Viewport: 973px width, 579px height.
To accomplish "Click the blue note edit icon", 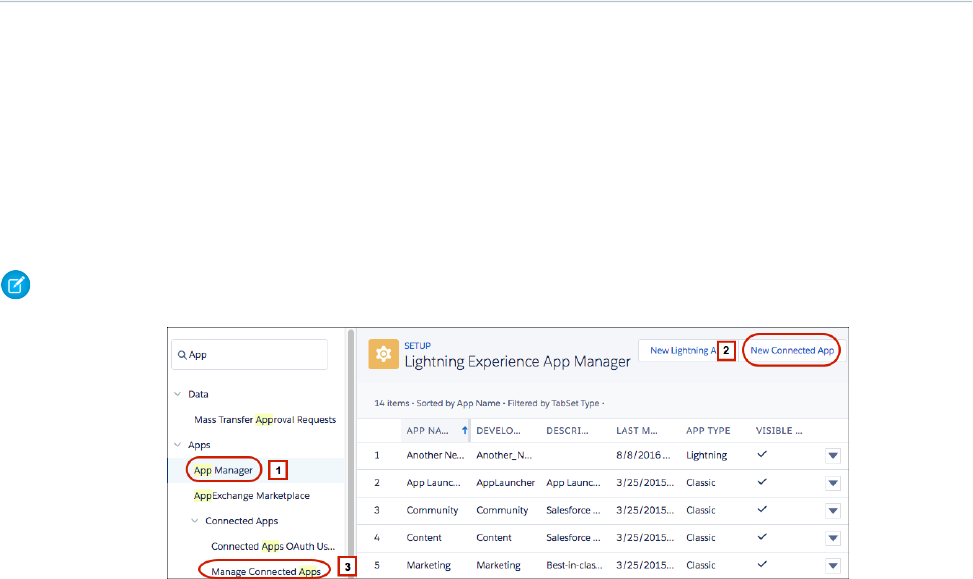I will (x=16, y=285).
